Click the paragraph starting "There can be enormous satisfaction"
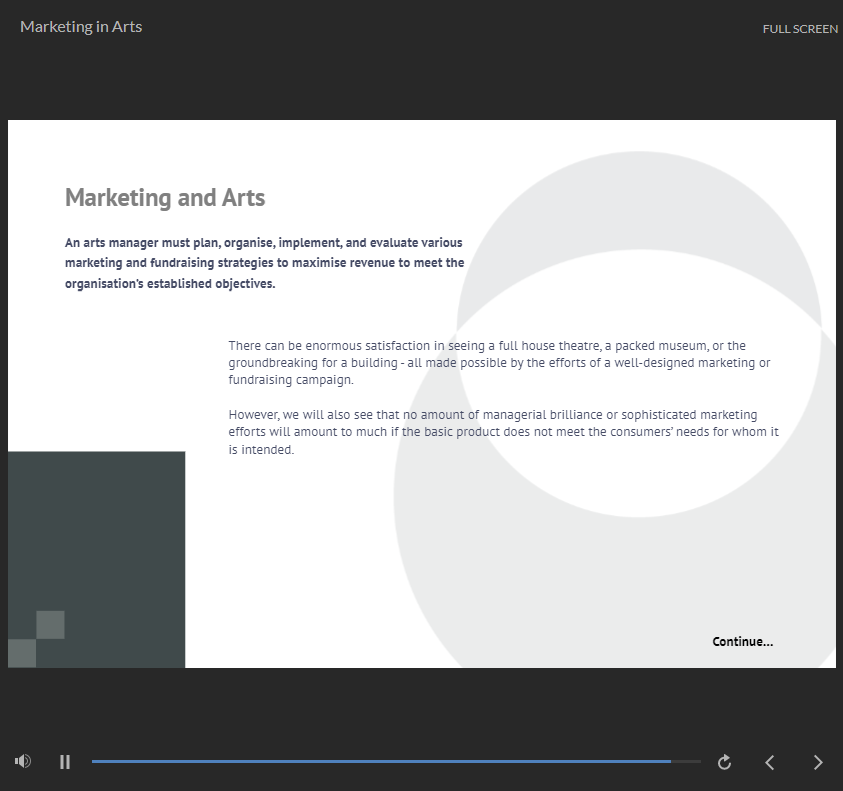This screenshot has width=843, height=791. pyautogui.click(x=499, y=363)
